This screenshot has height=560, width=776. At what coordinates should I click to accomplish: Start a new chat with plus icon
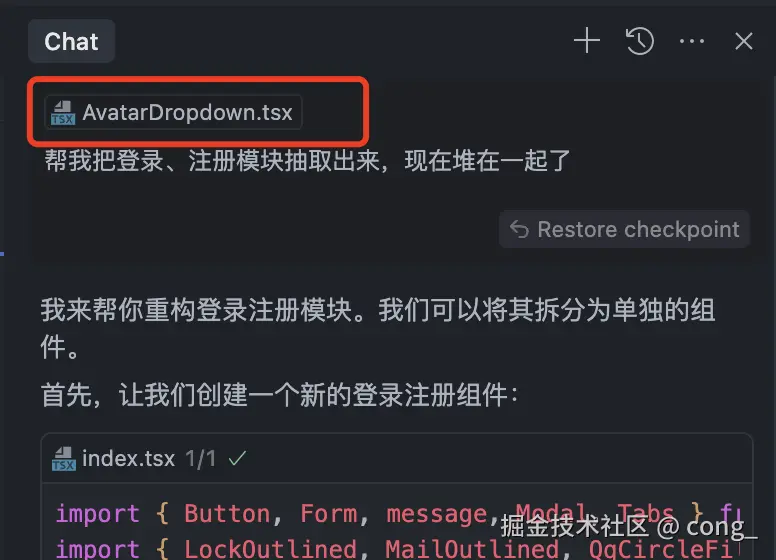tap(587, 41)
